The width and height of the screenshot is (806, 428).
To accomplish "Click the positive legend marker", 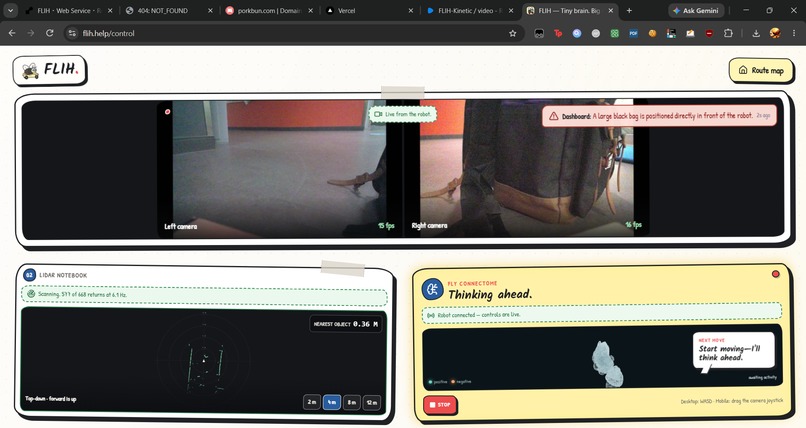I will point(430,382).
